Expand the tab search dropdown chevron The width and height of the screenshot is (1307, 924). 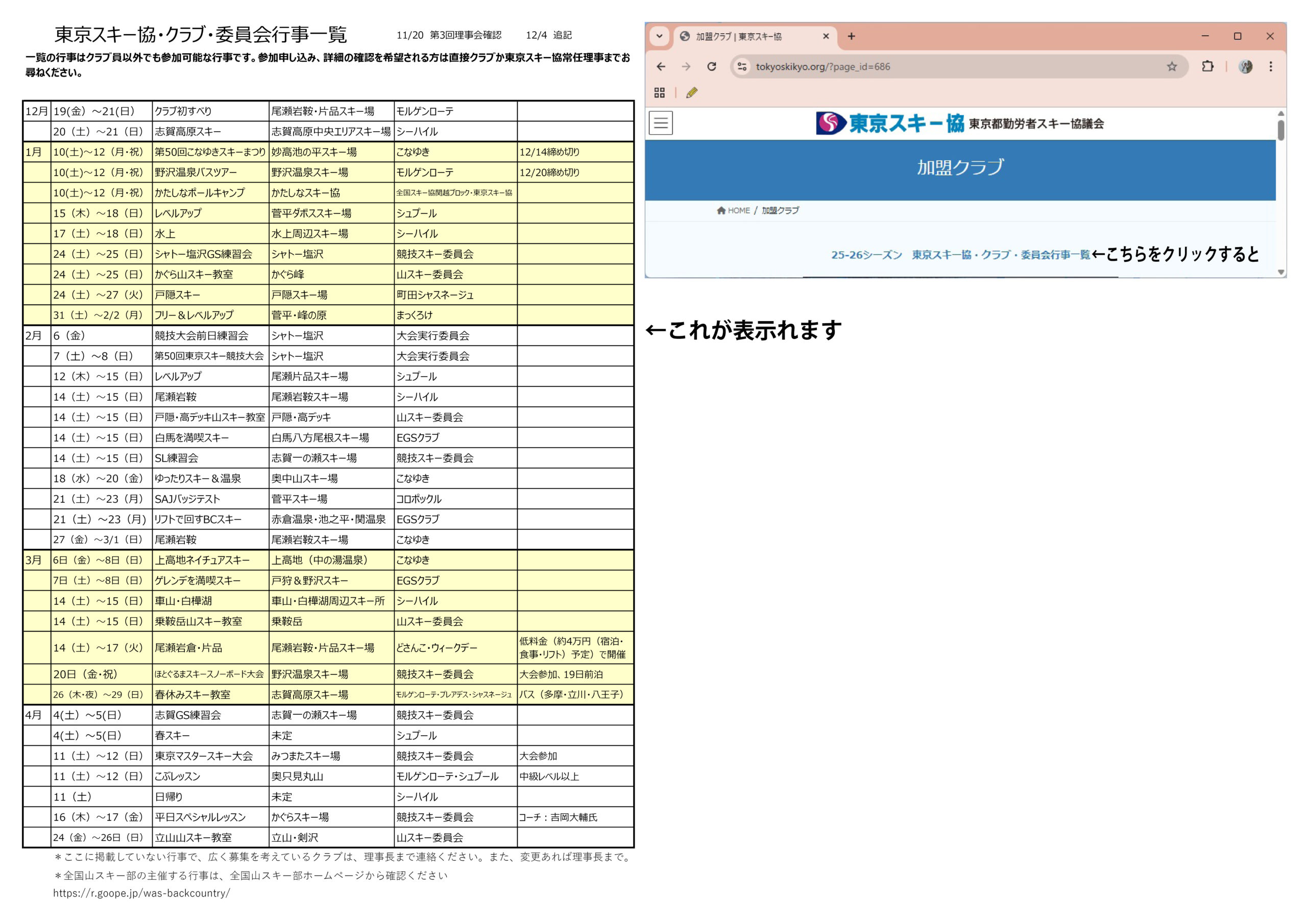click(659, 36)
